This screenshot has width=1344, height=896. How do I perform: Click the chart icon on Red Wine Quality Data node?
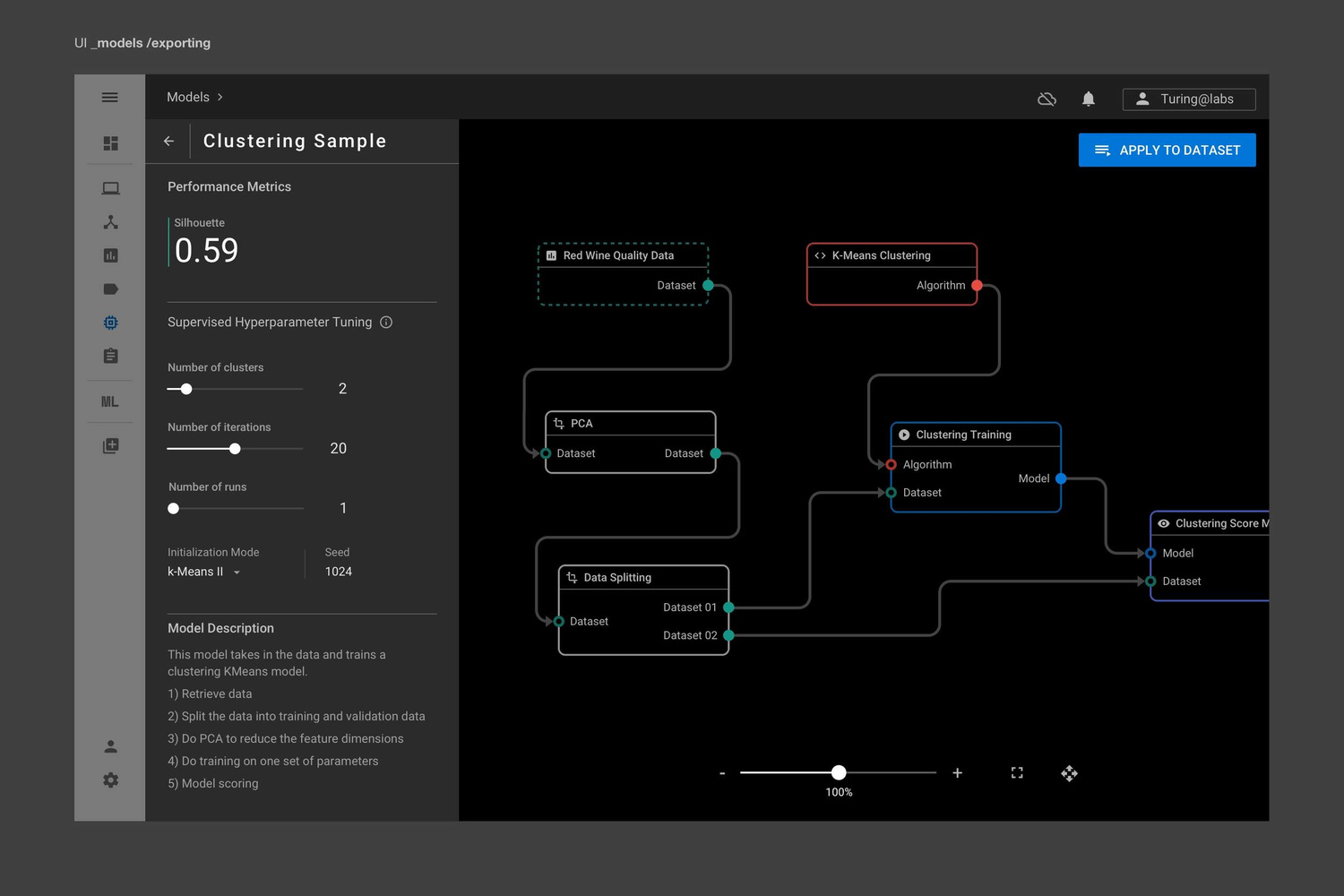(551, 255)
